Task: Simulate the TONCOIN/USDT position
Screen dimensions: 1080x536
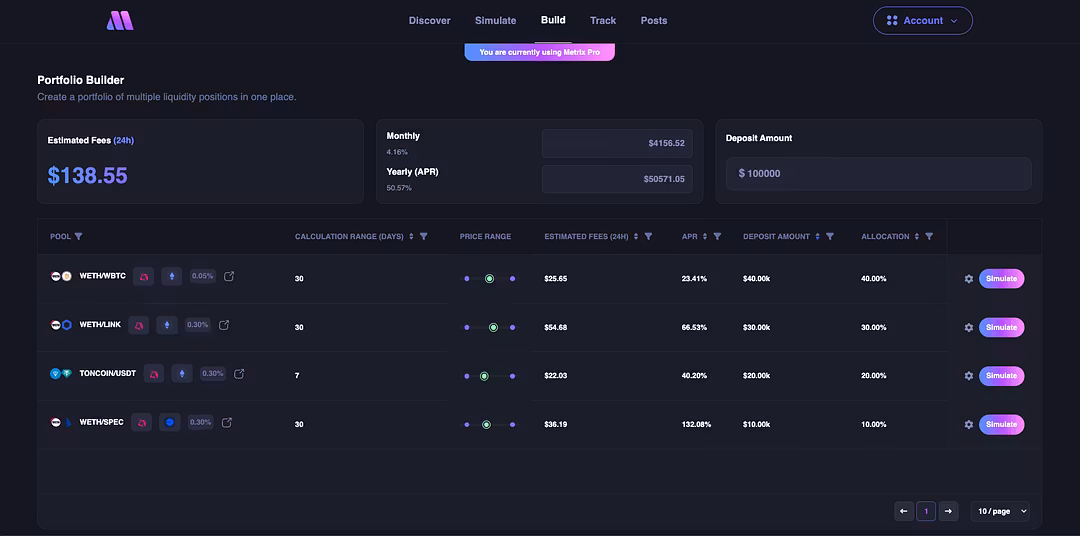Action: (1001, 376)
